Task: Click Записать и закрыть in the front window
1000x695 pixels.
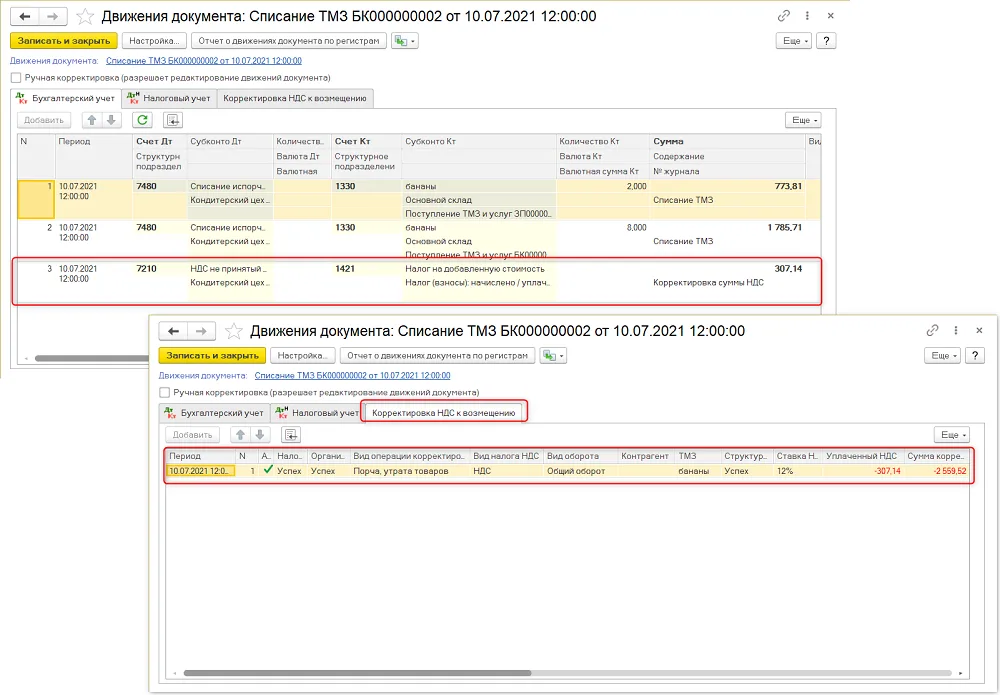Action: point(212,355)
